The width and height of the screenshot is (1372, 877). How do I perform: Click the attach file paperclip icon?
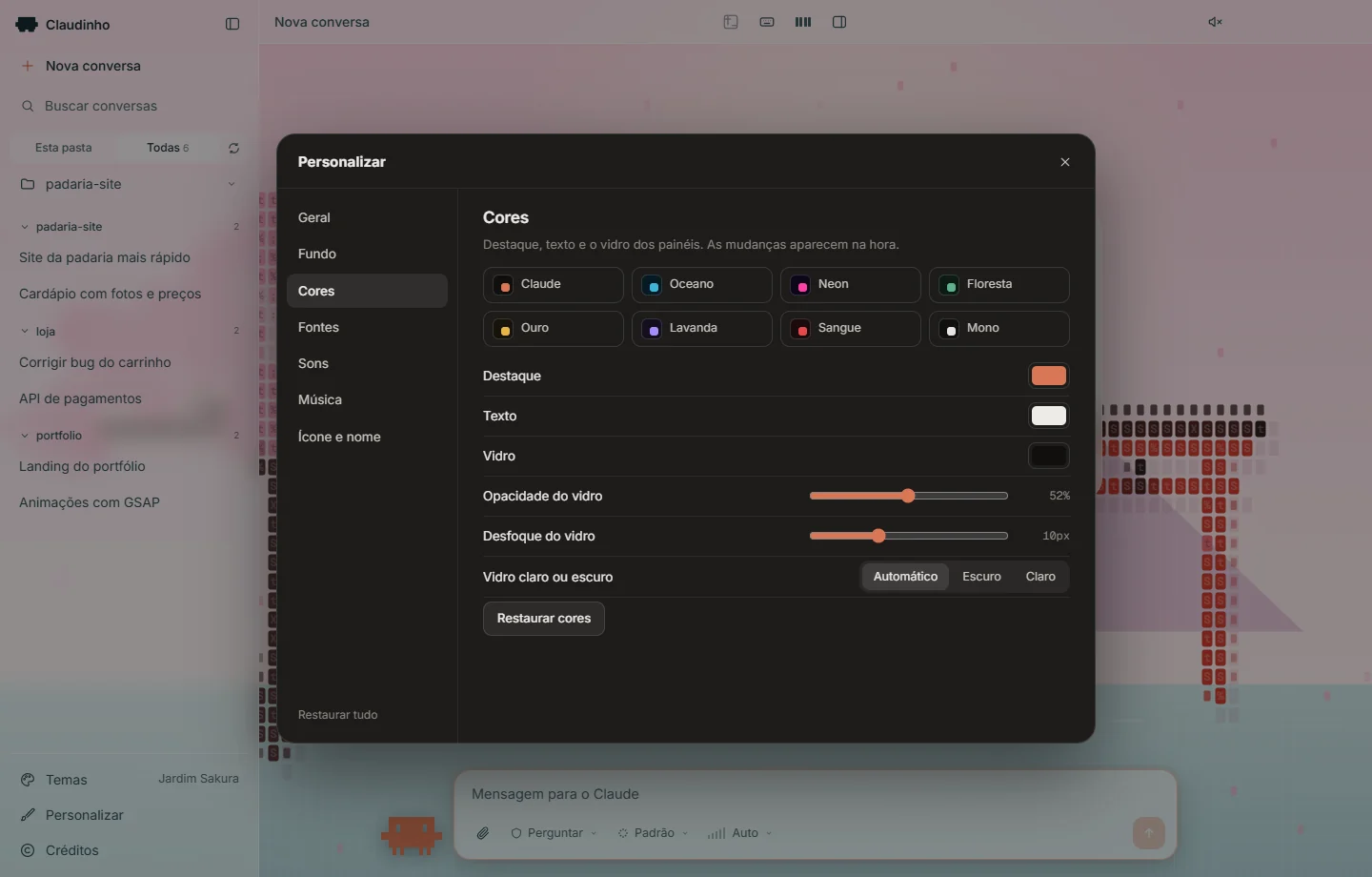click(483, 833)
